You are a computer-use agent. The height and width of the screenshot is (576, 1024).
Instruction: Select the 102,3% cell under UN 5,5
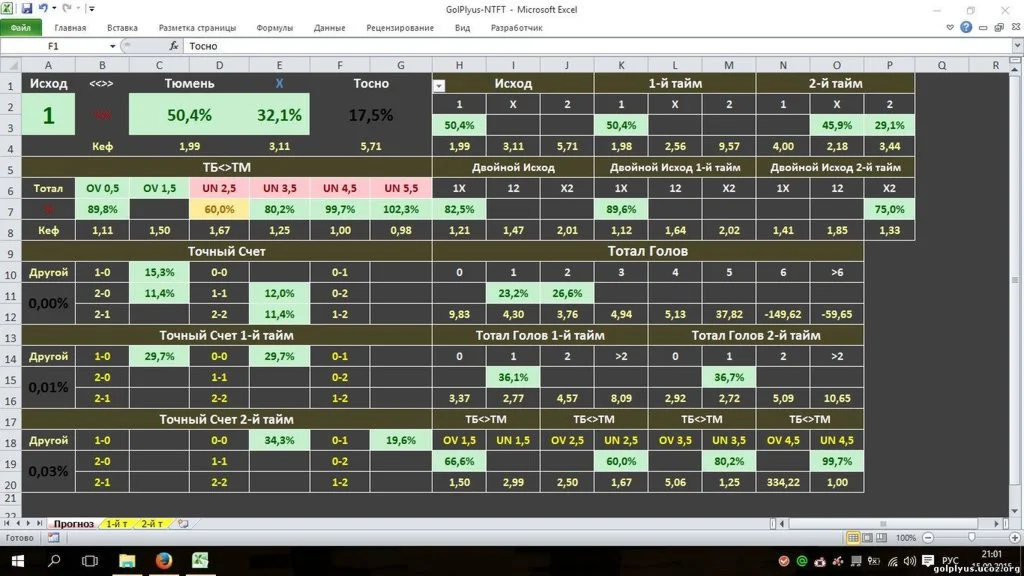401,209
